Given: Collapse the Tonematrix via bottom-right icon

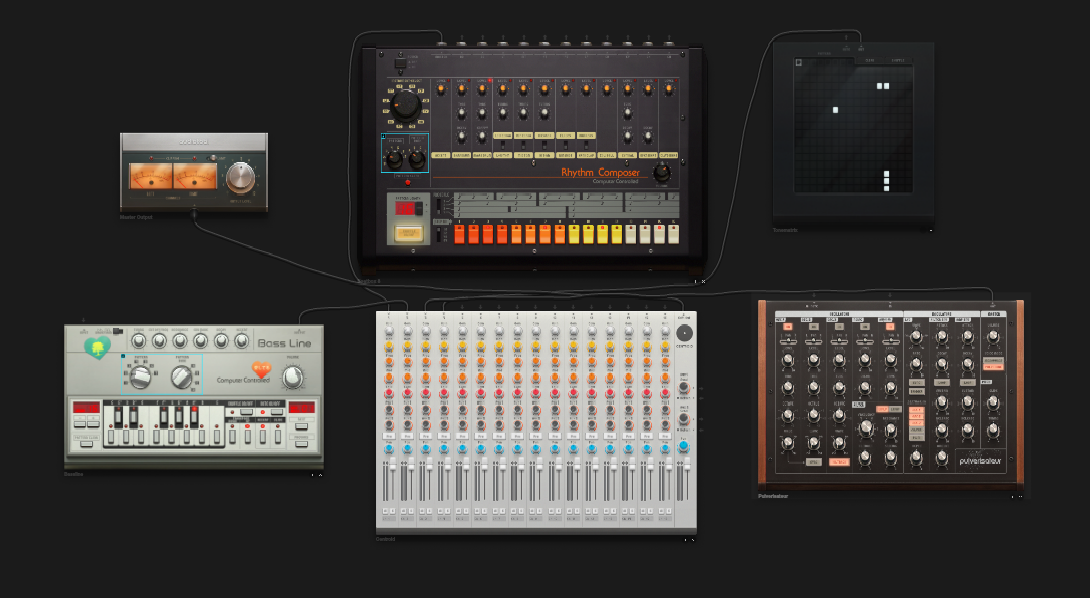Looking at the screenshot, I should coord(931,229).
